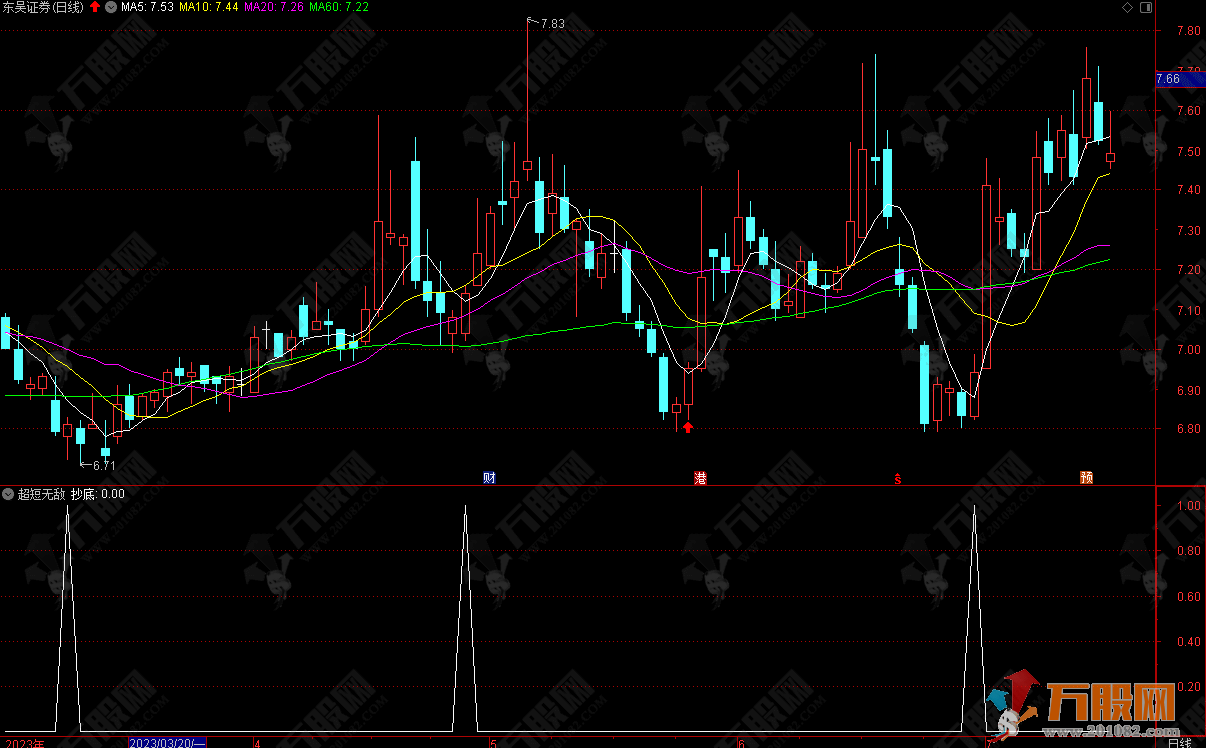Click the 超短无敌 indicator name

coord(41,494)
